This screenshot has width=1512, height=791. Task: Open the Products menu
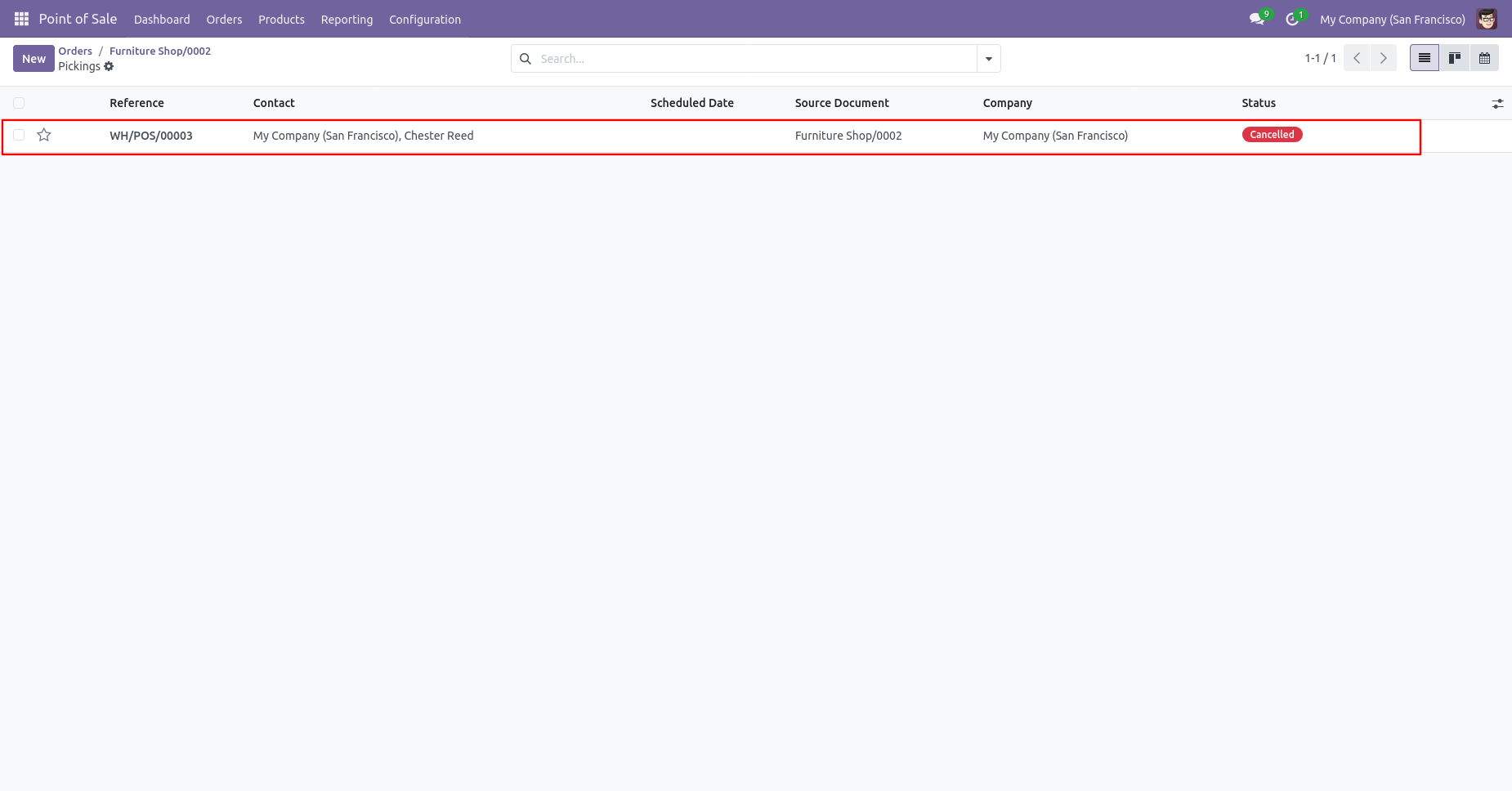(281, 20)
